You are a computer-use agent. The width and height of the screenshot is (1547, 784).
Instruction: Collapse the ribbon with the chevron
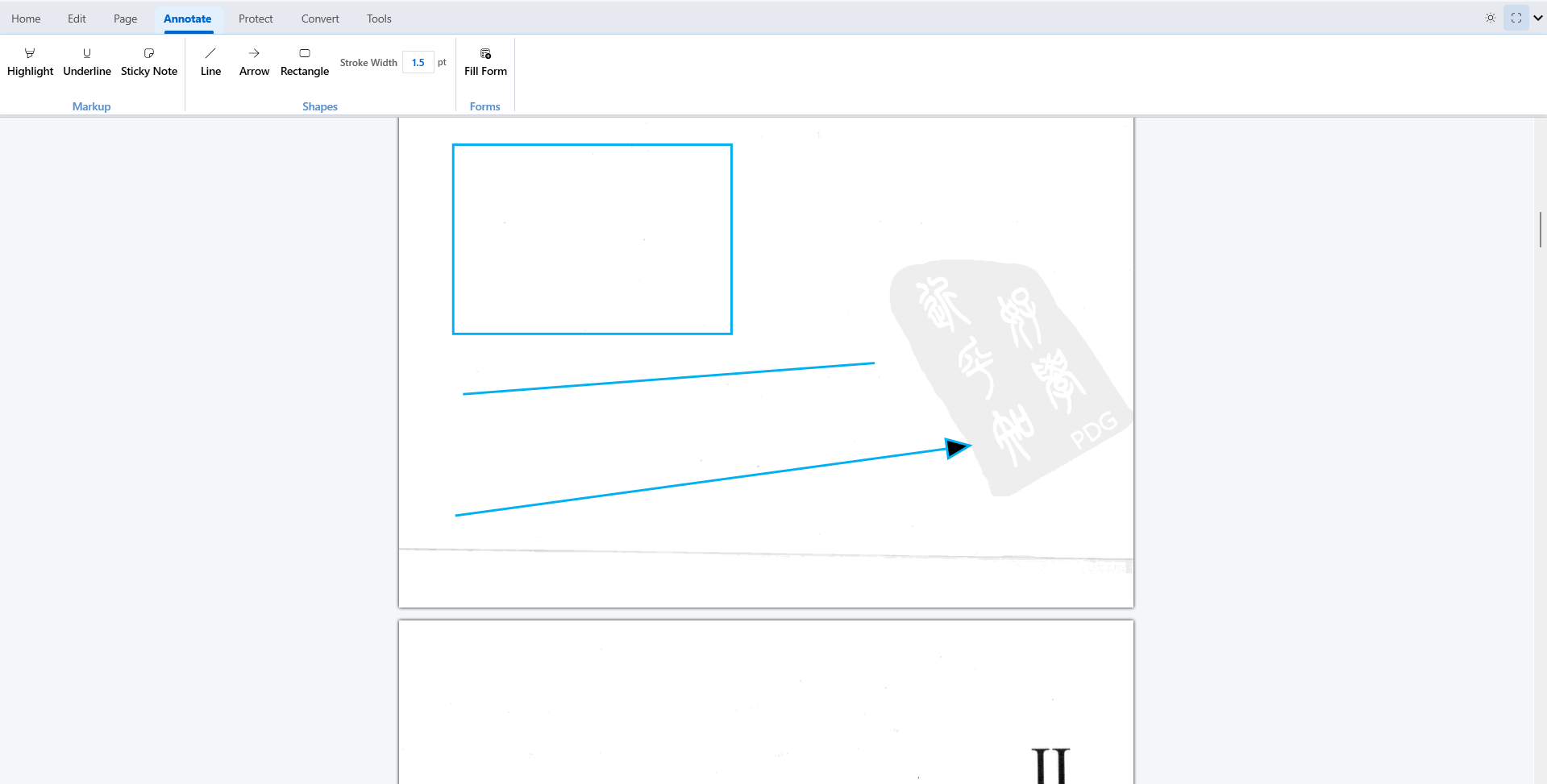[1538, 18]
